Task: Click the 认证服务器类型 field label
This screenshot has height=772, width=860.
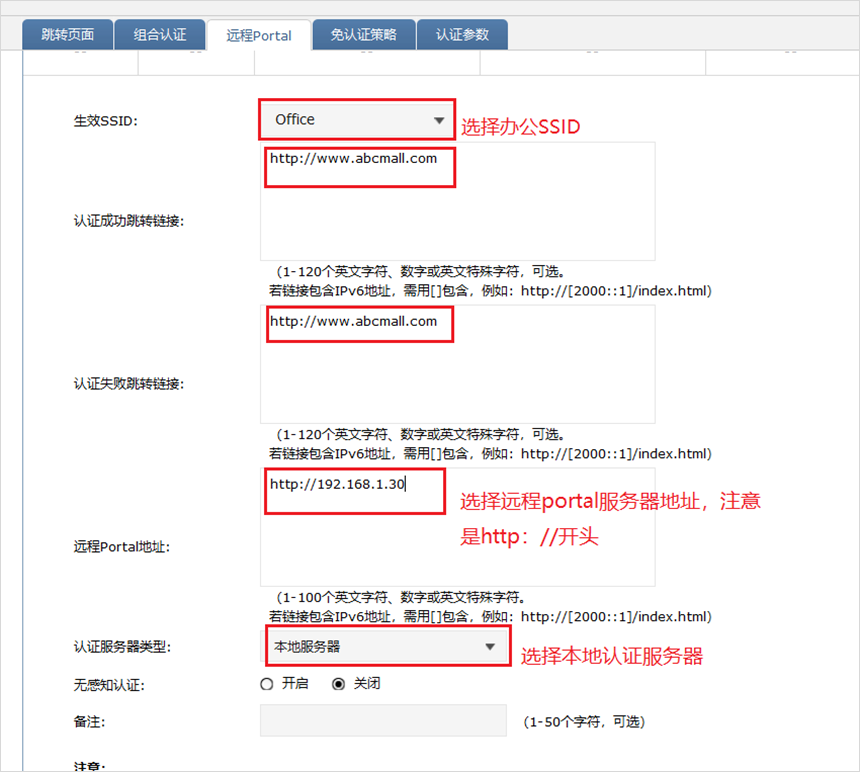Action: click(x=123, y=647)
